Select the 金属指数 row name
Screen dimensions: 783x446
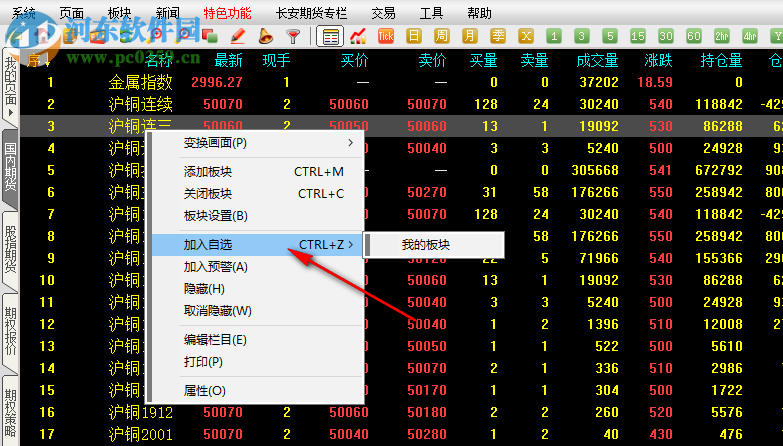tap(140, 82)
